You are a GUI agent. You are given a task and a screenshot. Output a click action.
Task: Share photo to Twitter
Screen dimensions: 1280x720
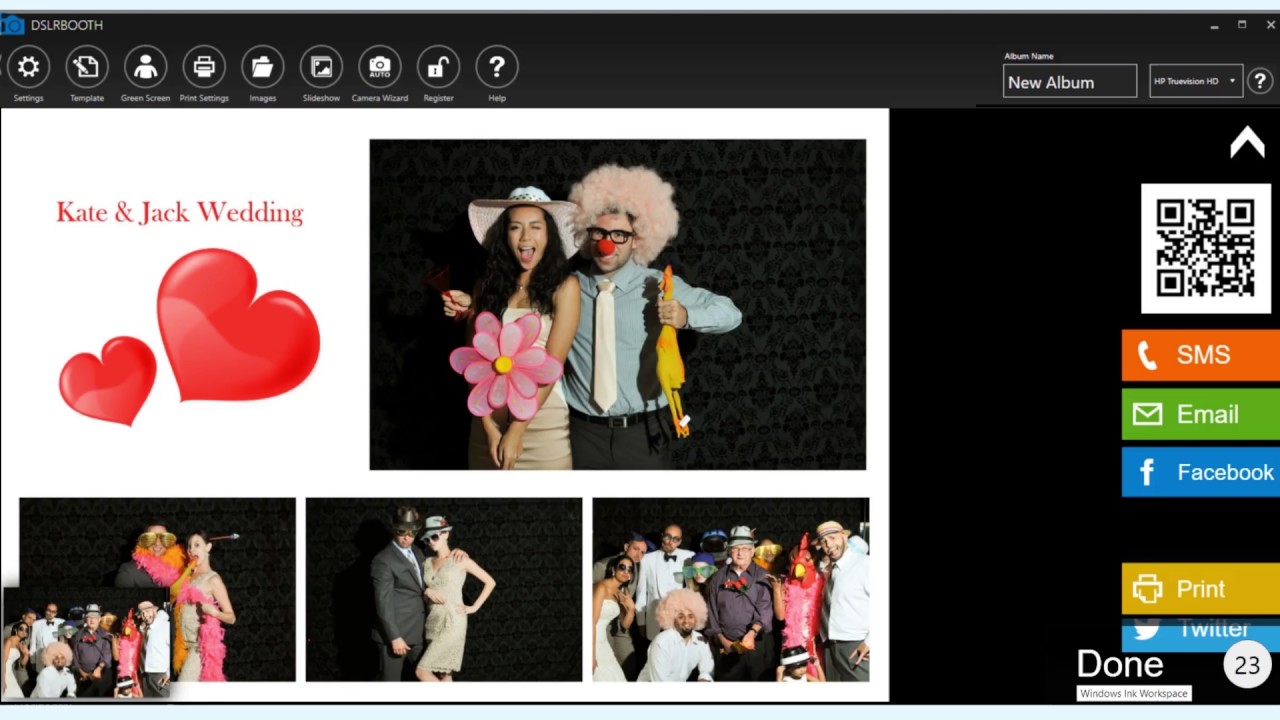1201,634
